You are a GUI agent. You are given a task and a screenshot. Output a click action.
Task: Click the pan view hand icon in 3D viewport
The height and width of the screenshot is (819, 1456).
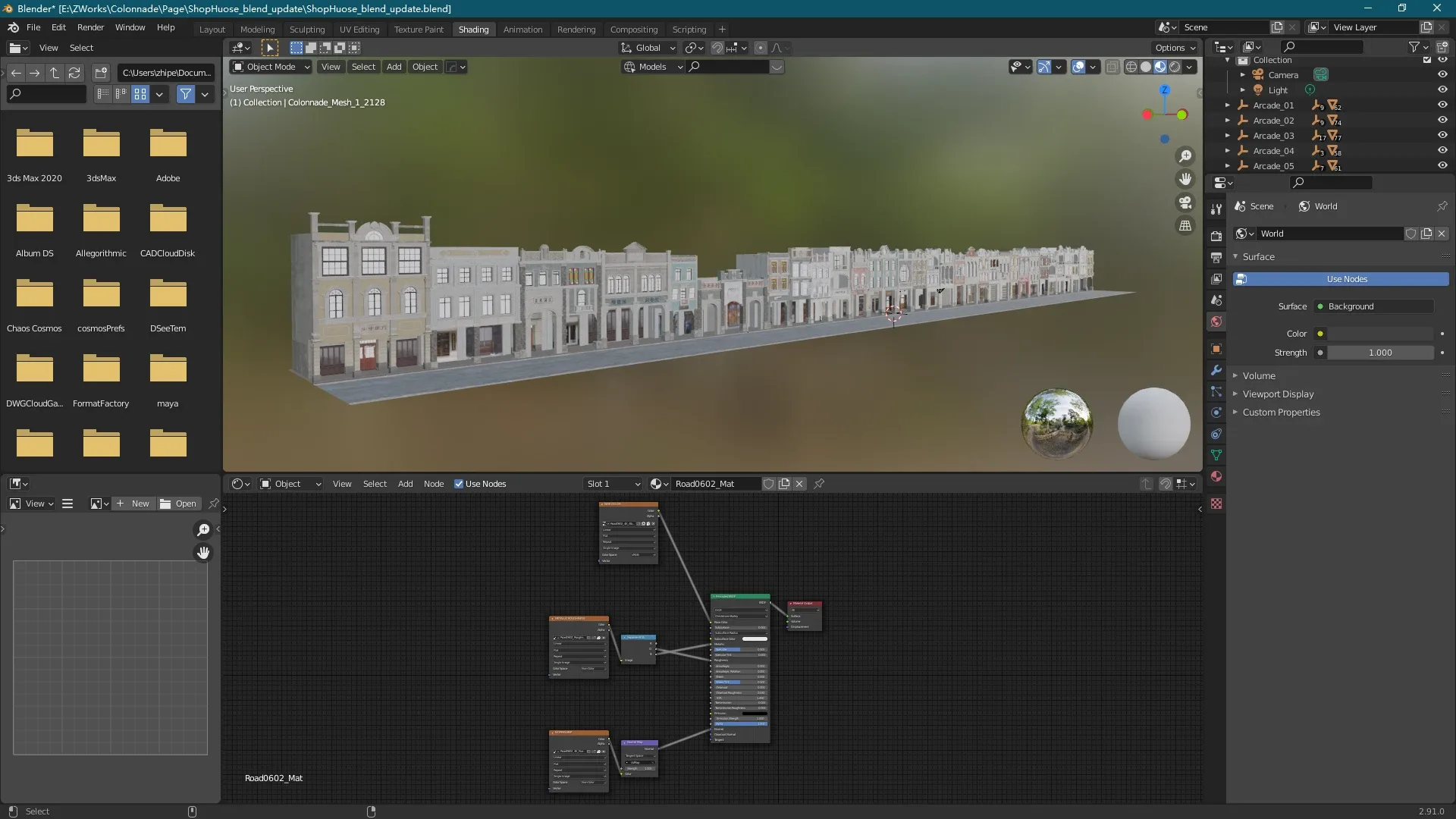pos(1185,179)
